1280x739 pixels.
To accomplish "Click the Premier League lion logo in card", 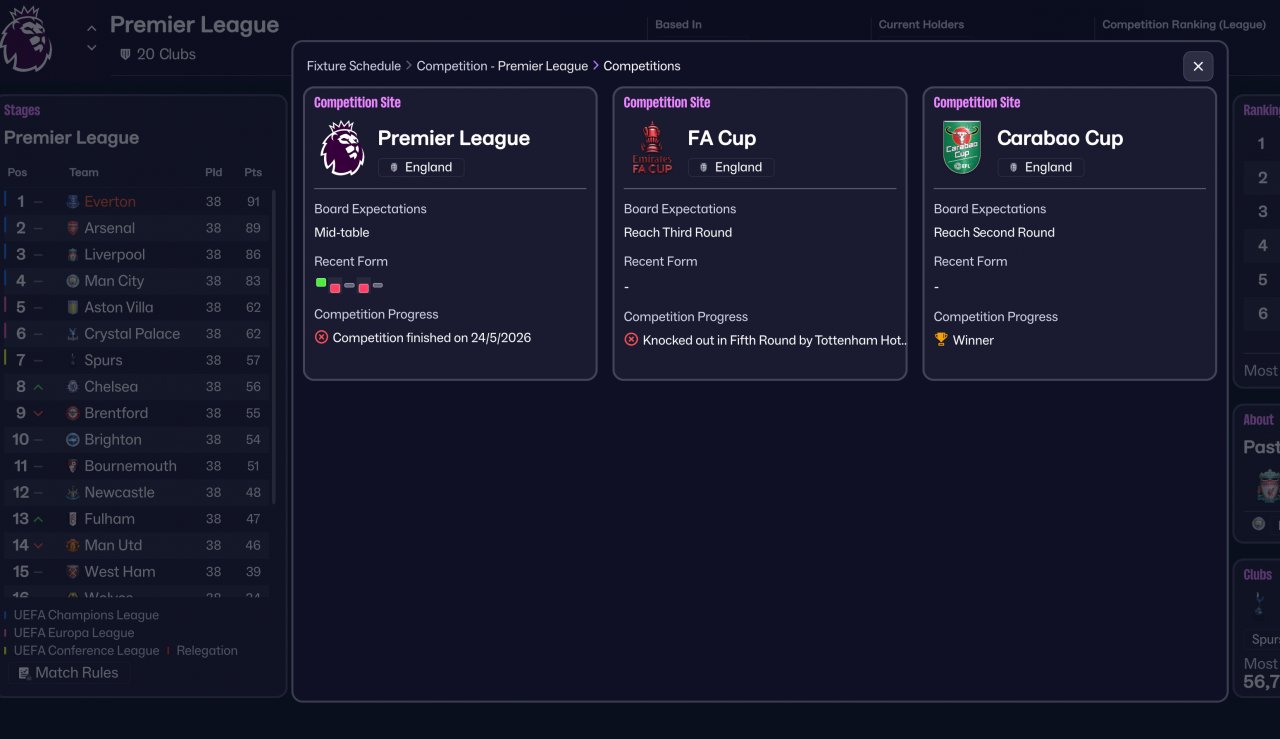I will (342, 149).
